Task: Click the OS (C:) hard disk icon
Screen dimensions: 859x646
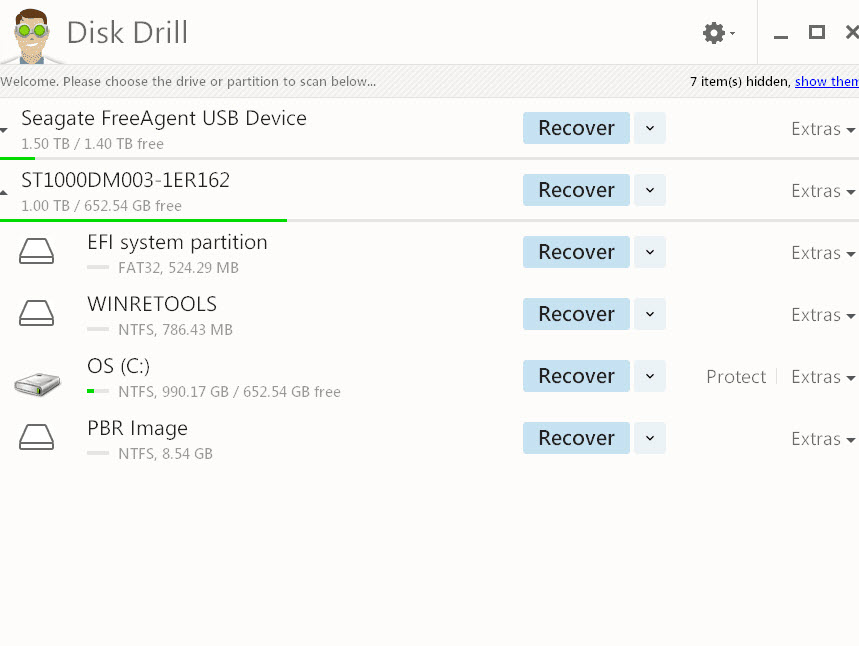Action: tap(37, 383)
